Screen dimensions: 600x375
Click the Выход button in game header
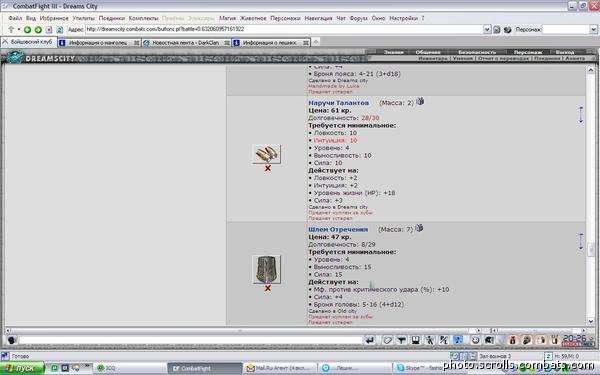coord(565,52)
